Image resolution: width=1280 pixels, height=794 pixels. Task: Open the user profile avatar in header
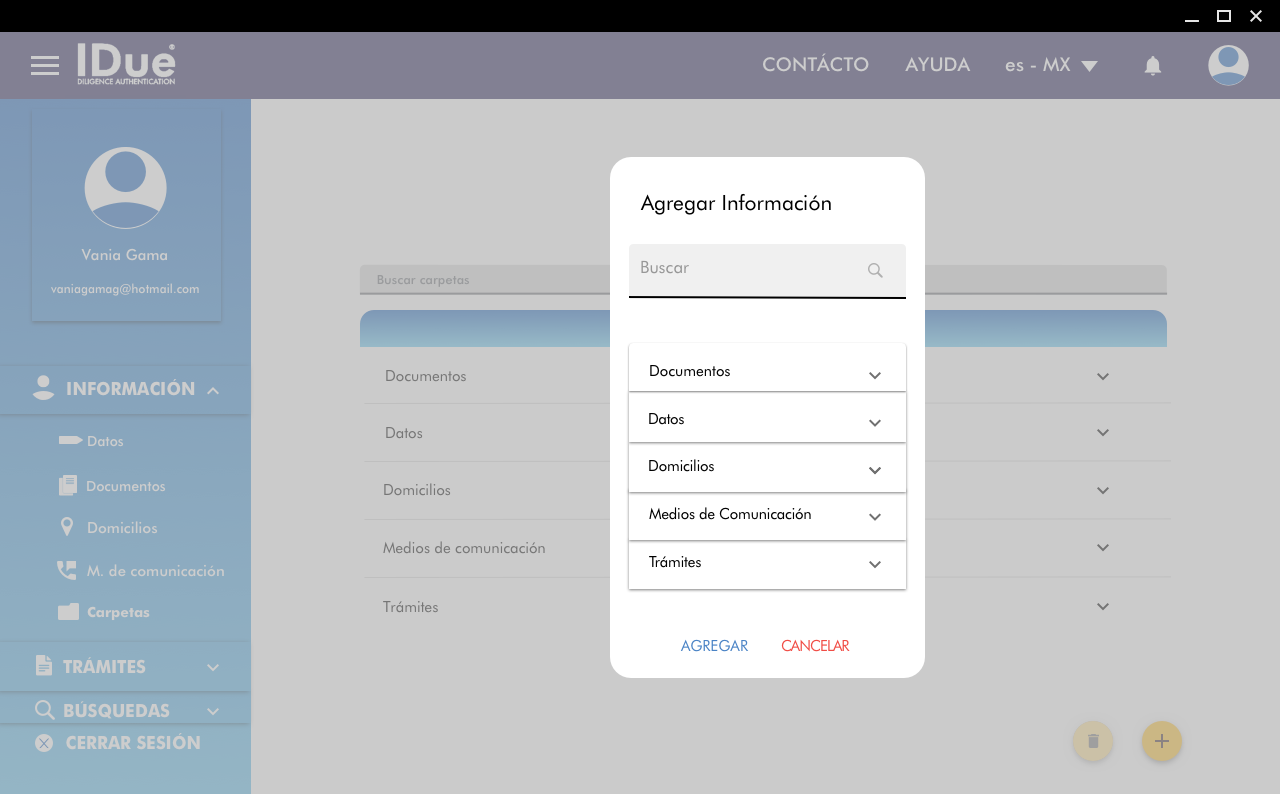coord(1227,65)
